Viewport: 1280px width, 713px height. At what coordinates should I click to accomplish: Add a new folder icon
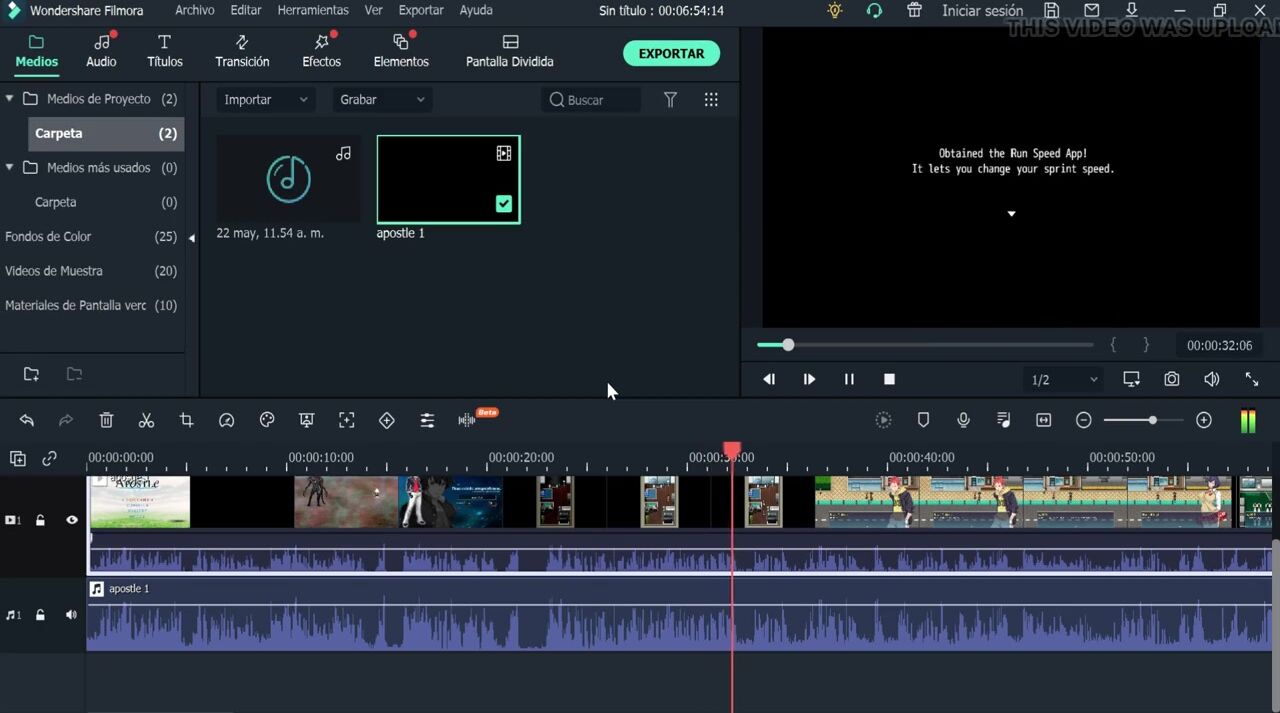coord(31,374)
